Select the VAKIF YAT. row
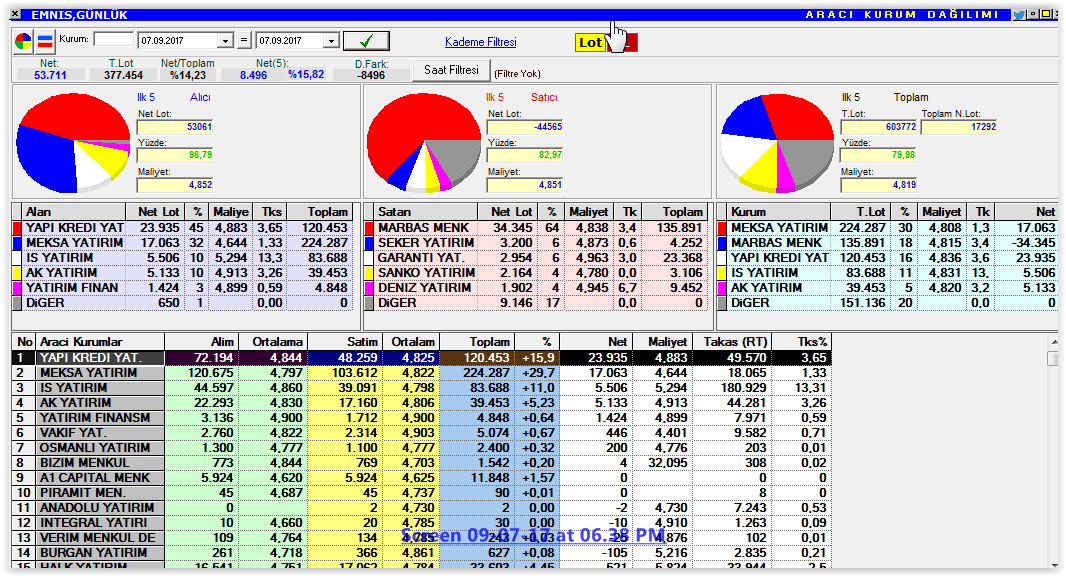Image resolution: width=1066 pixels, height=576 pixels. click(422, 433)
